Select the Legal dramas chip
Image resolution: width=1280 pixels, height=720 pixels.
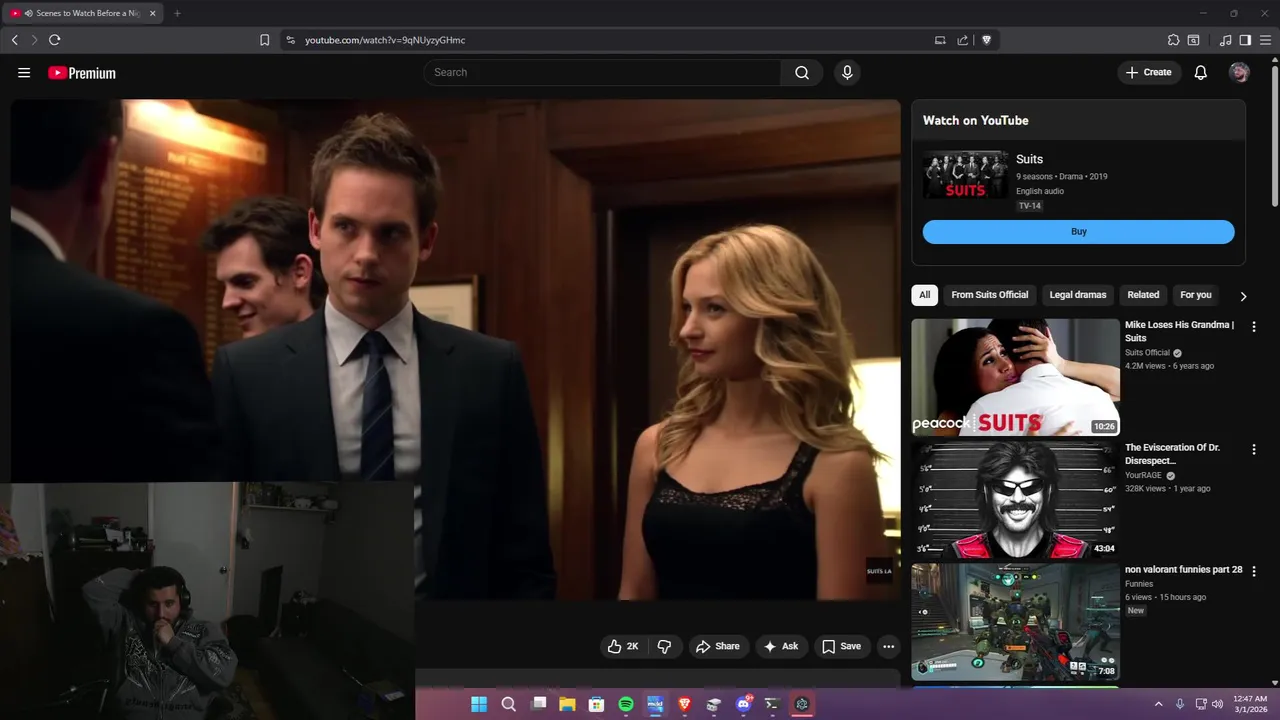(x=1078, y=295)
